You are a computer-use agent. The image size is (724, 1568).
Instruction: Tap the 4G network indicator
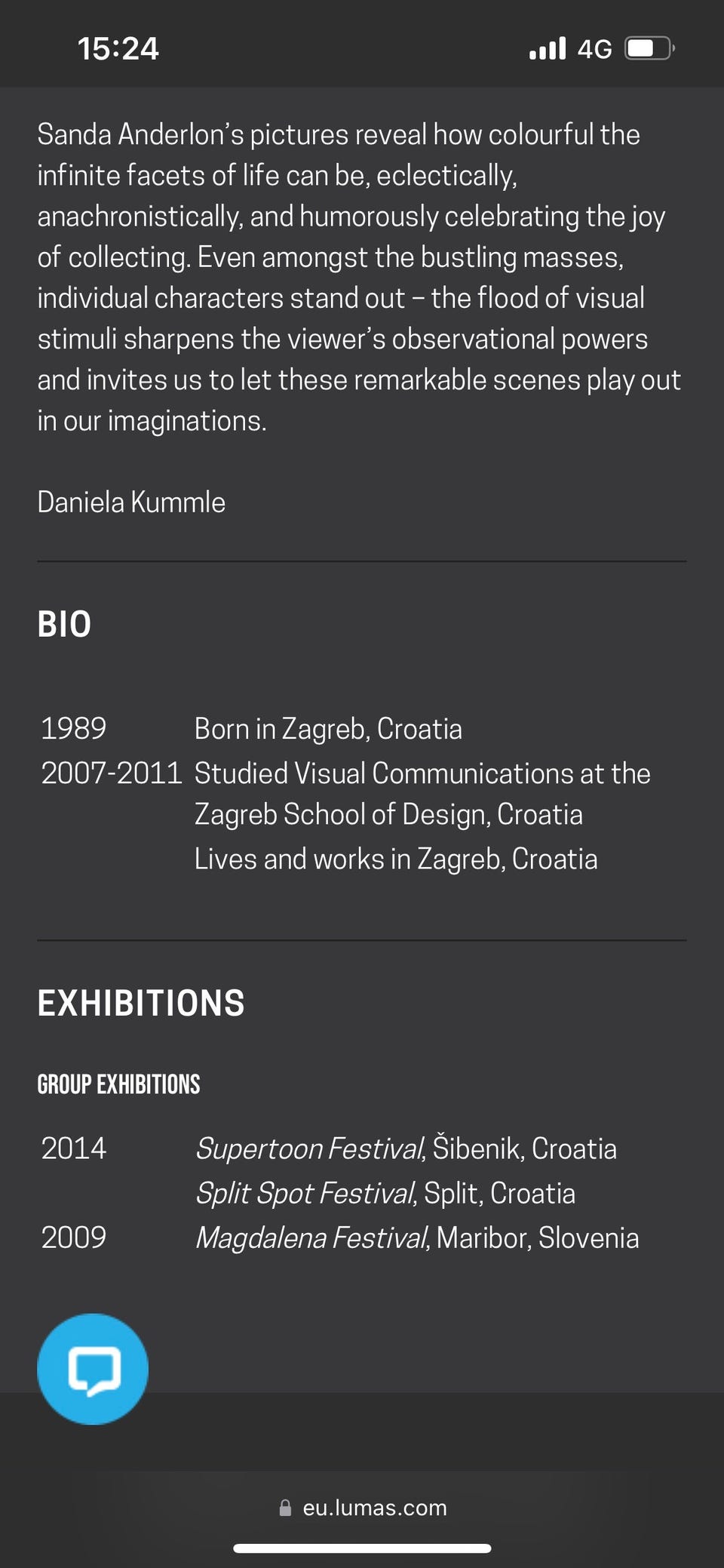[x=594, y=49]
